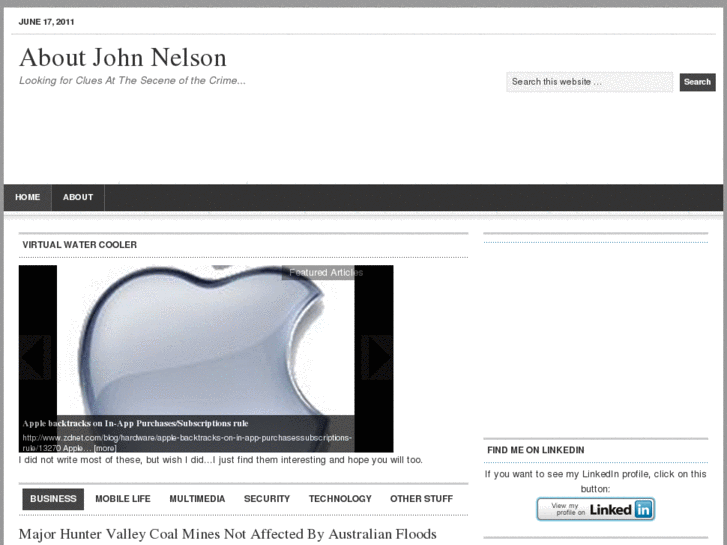
Task: Focus the 'Search this website' field
Action: 589,82
